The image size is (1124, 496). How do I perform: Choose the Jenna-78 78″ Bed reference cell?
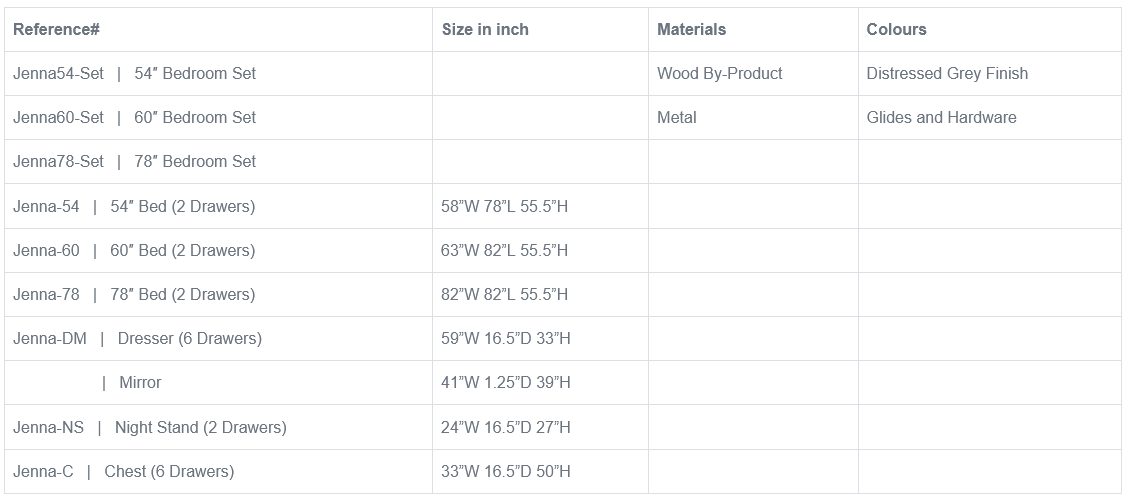(134, 294)
